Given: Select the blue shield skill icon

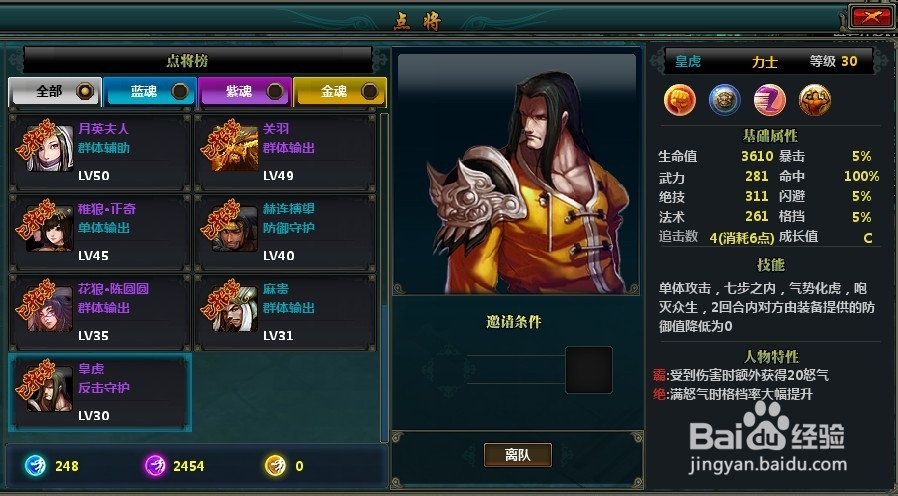Looking at the screenshot, I should click(724, 100).
